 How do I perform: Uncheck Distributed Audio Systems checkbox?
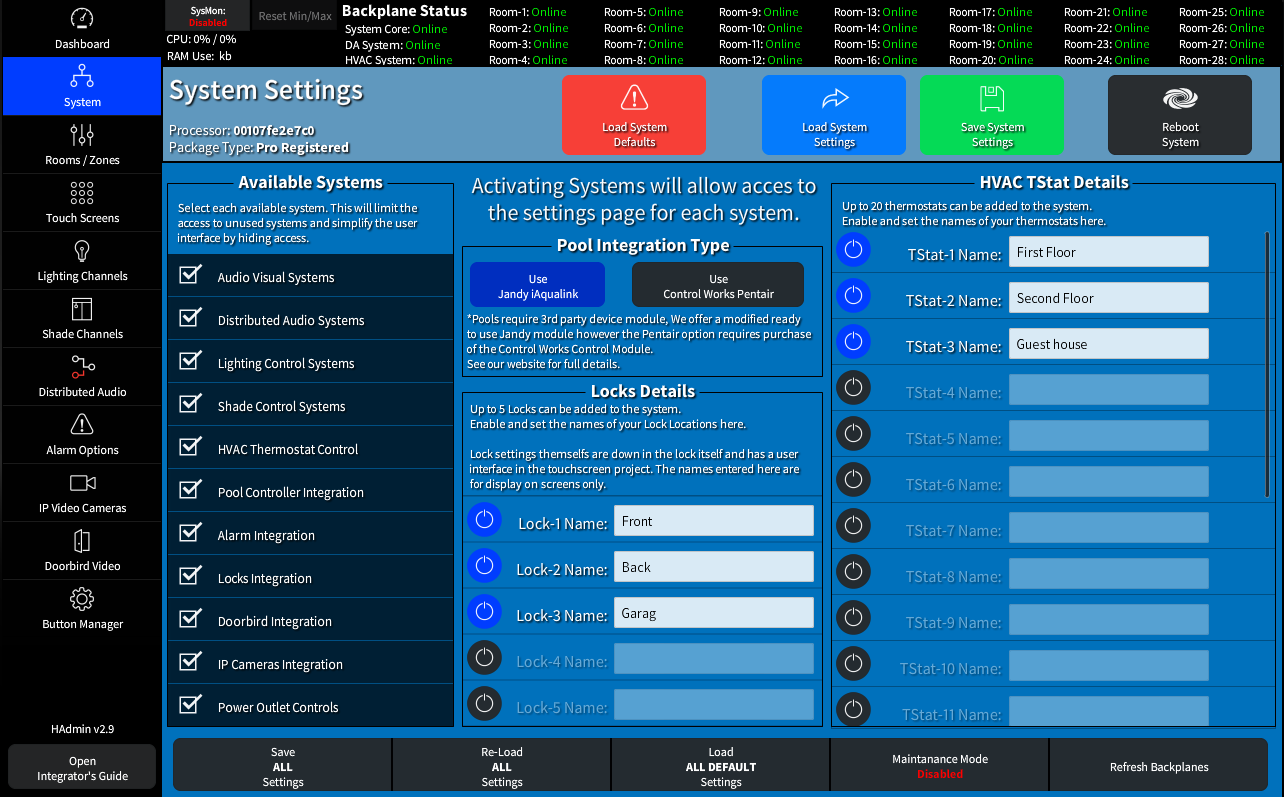pos(190,318)
